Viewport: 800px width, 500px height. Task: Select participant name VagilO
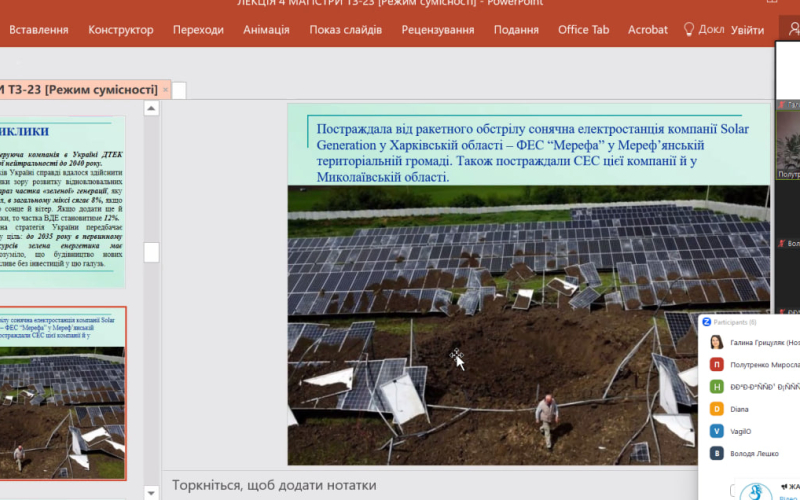pos(740,432)
